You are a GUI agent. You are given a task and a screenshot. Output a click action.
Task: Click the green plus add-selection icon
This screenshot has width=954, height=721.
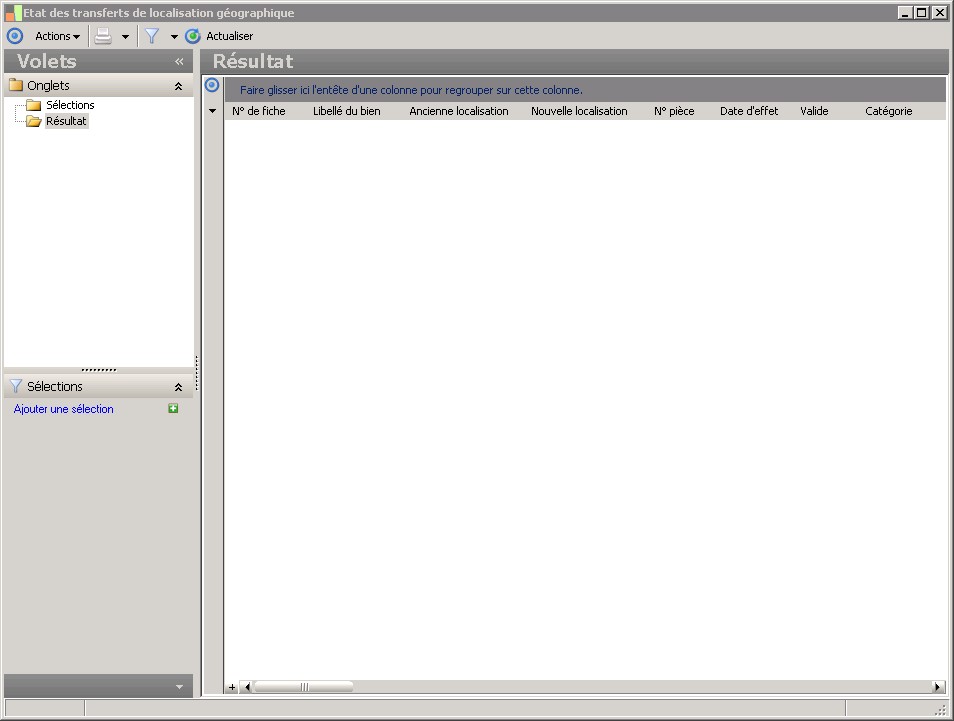point(173,409)
